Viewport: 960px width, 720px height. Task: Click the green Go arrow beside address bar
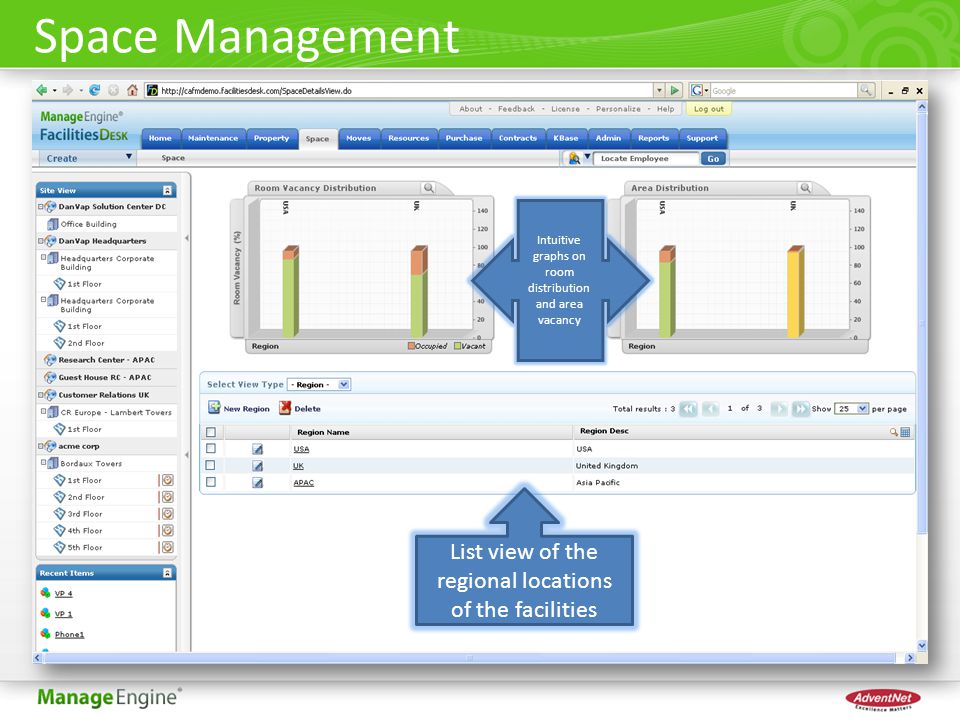coord(675,91)
